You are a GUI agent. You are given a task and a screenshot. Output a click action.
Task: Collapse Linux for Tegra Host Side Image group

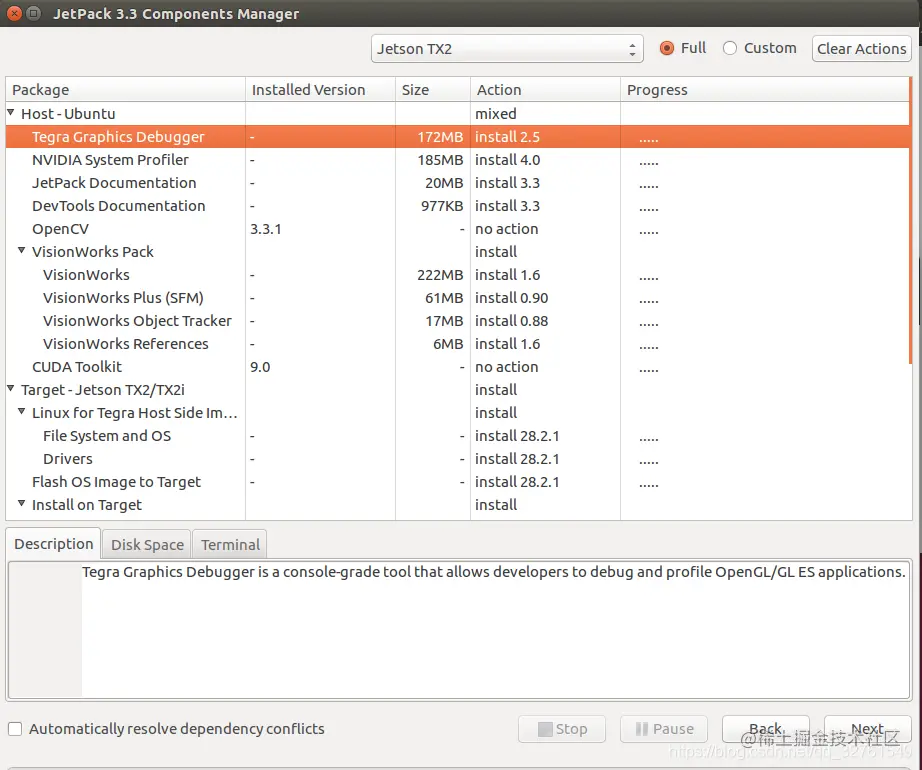coord(22,411)
